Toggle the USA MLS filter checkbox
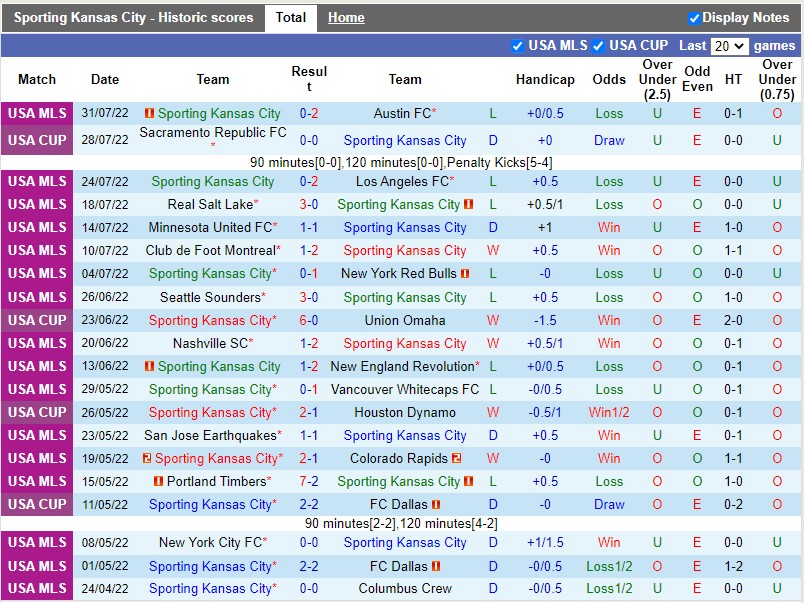 click(x=518, y=45)
